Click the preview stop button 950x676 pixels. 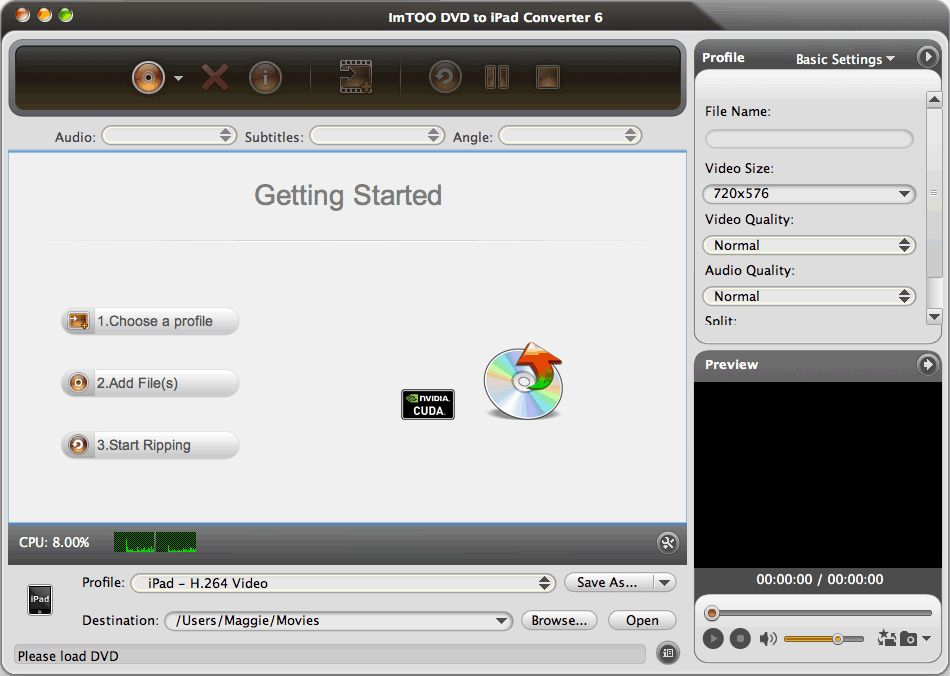tap(740, 638)
